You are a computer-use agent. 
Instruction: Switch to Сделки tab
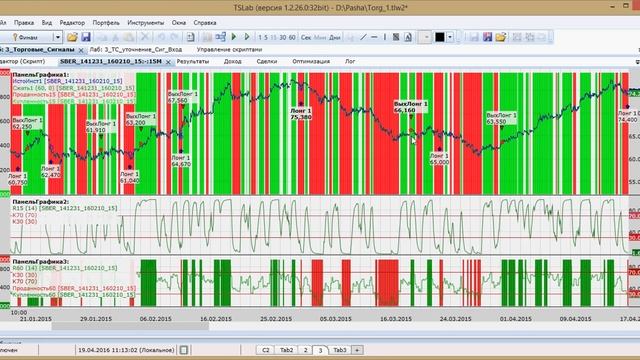tap(267, 61)
